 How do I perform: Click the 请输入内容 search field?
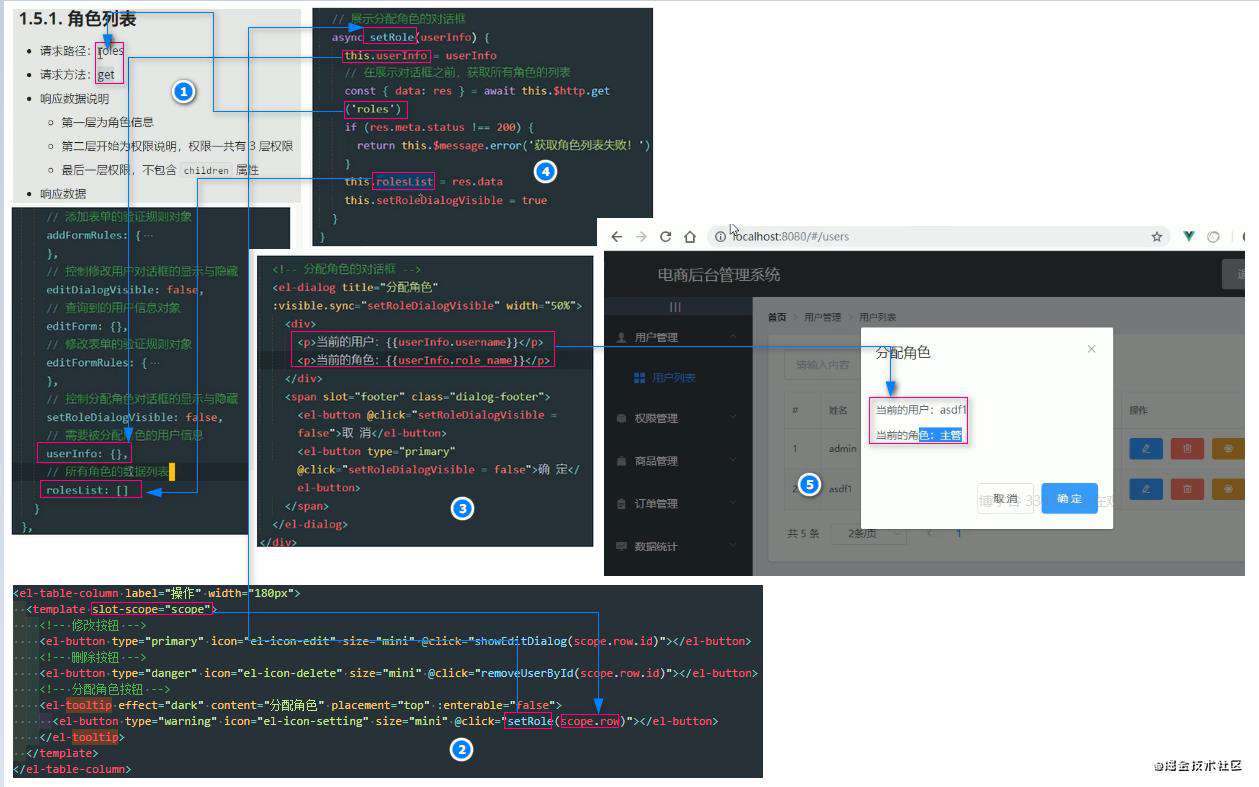pos(822,365)
